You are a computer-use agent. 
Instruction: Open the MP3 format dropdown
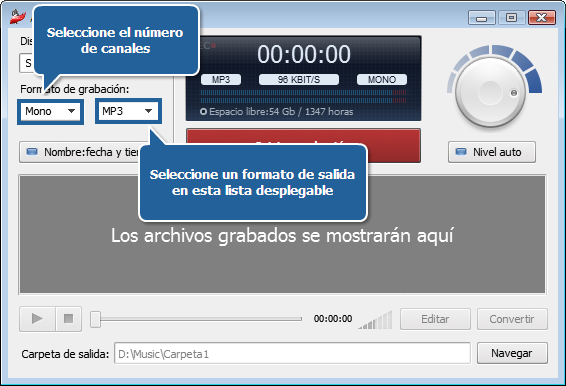(128, 111)
